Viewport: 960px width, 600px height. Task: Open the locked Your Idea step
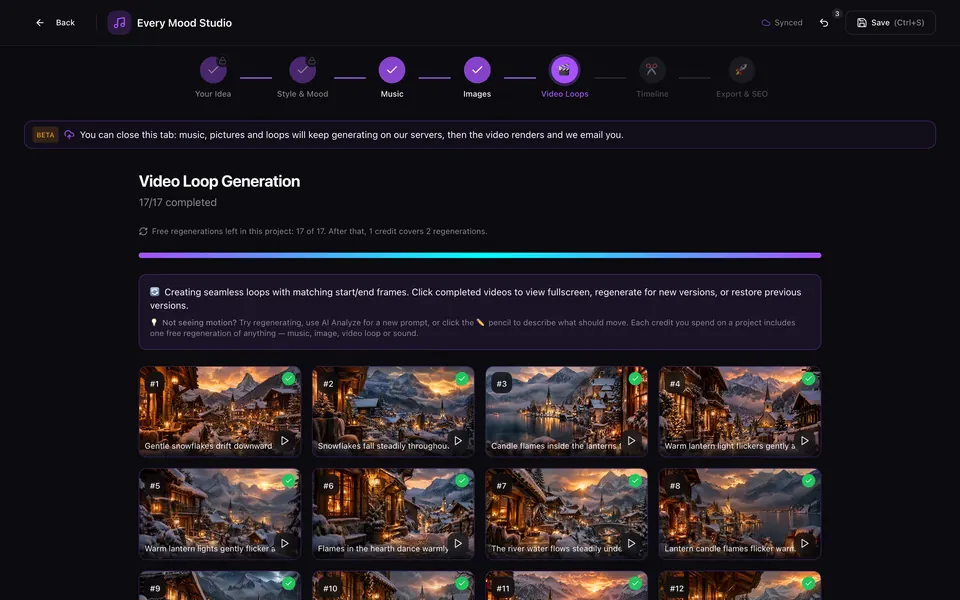(213, 70)
